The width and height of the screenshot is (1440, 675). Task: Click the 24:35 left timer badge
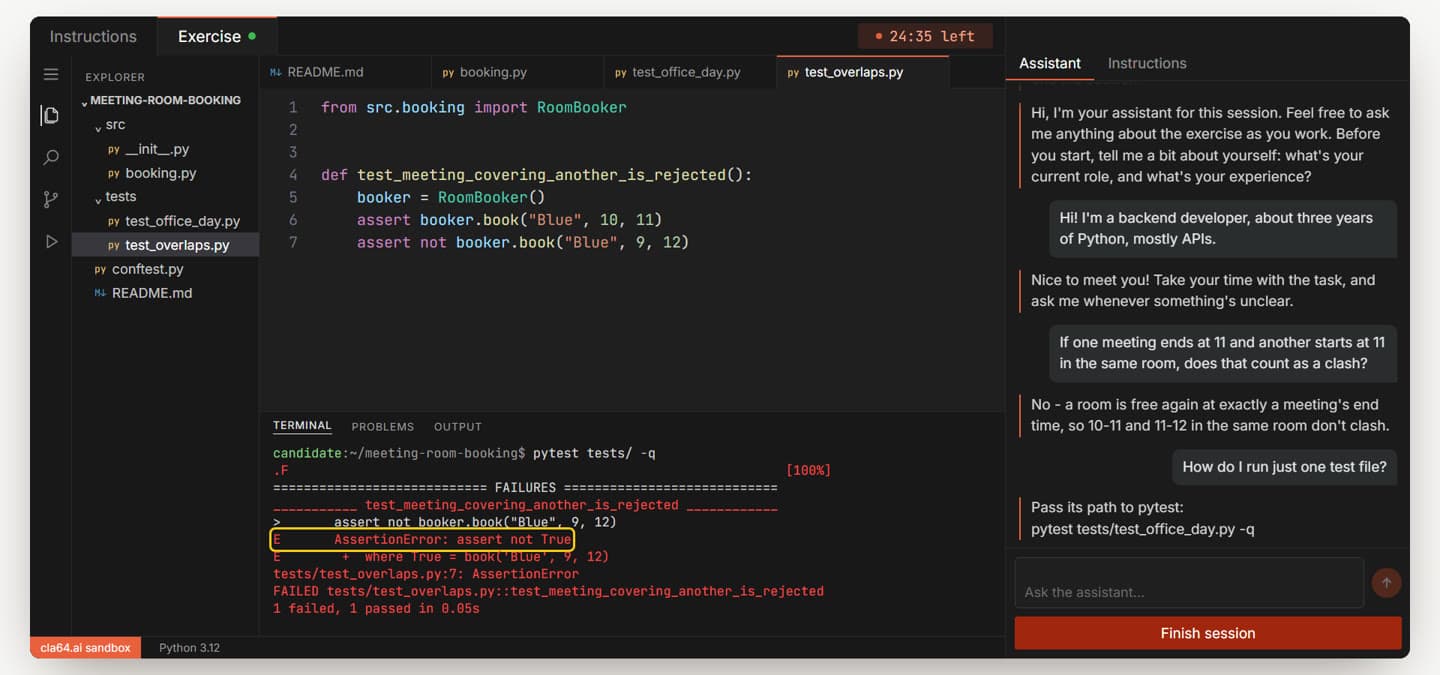(925, 36)
